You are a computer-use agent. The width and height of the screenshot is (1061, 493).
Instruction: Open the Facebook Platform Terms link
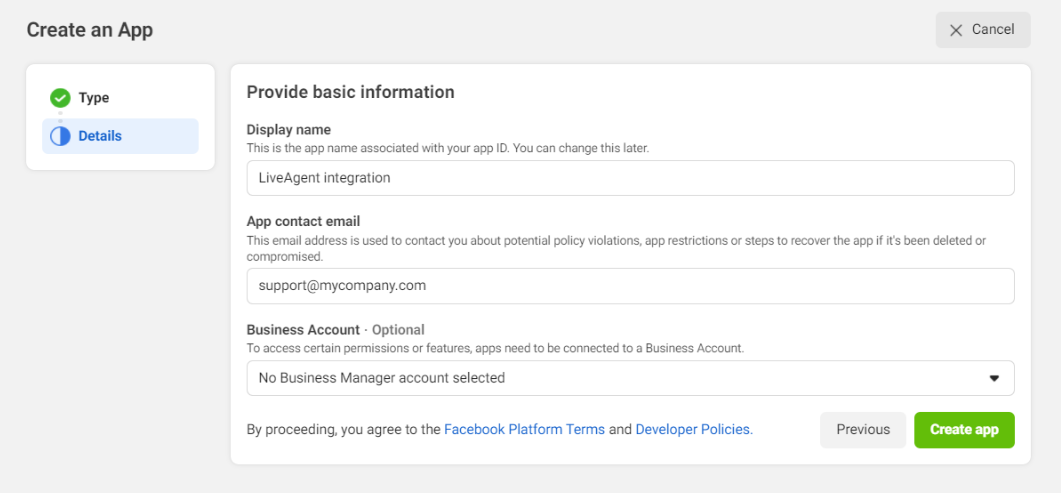tap(524, 429)
